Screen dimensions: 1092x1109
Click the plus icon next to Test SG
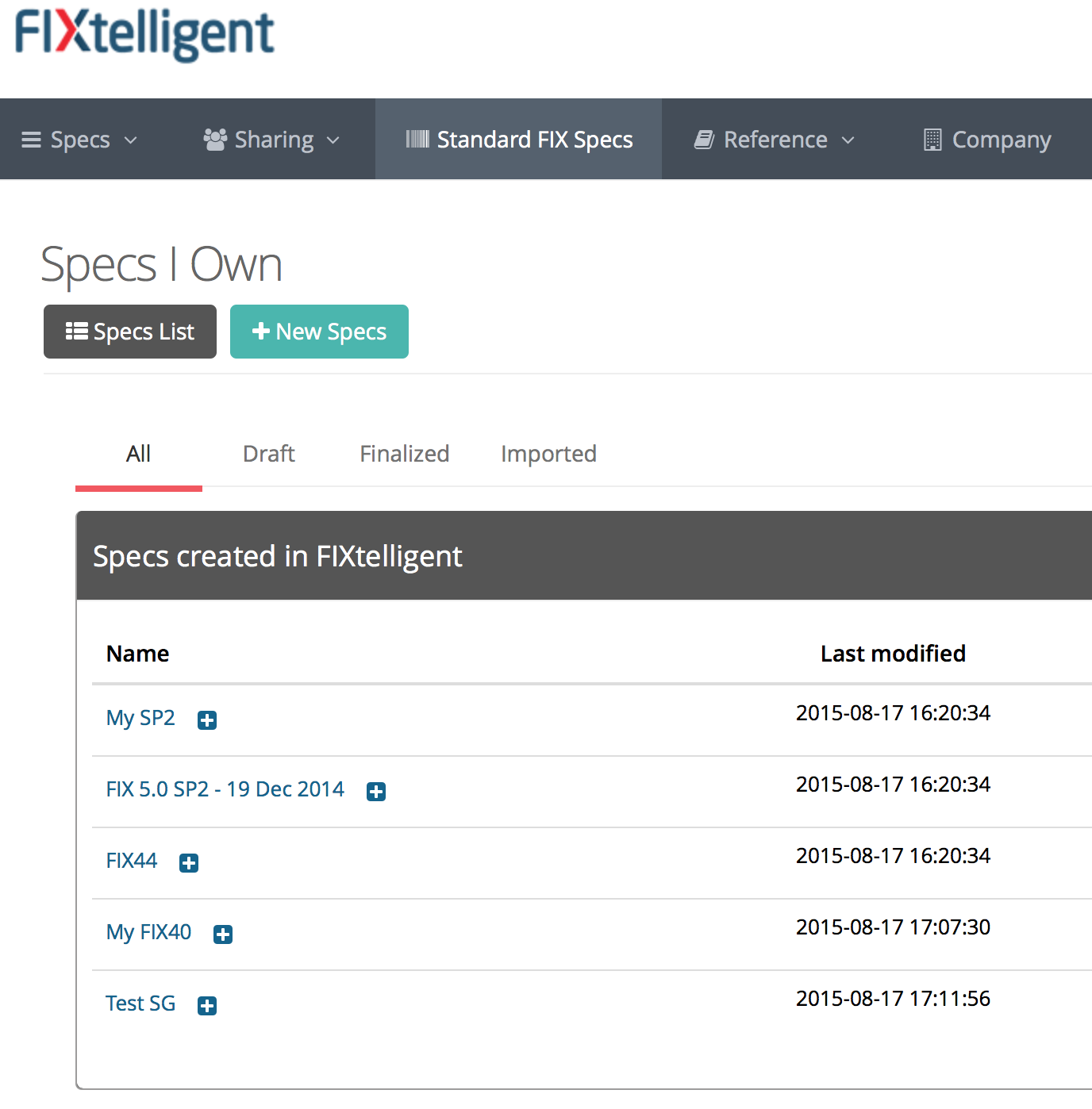pos(207,1006)
